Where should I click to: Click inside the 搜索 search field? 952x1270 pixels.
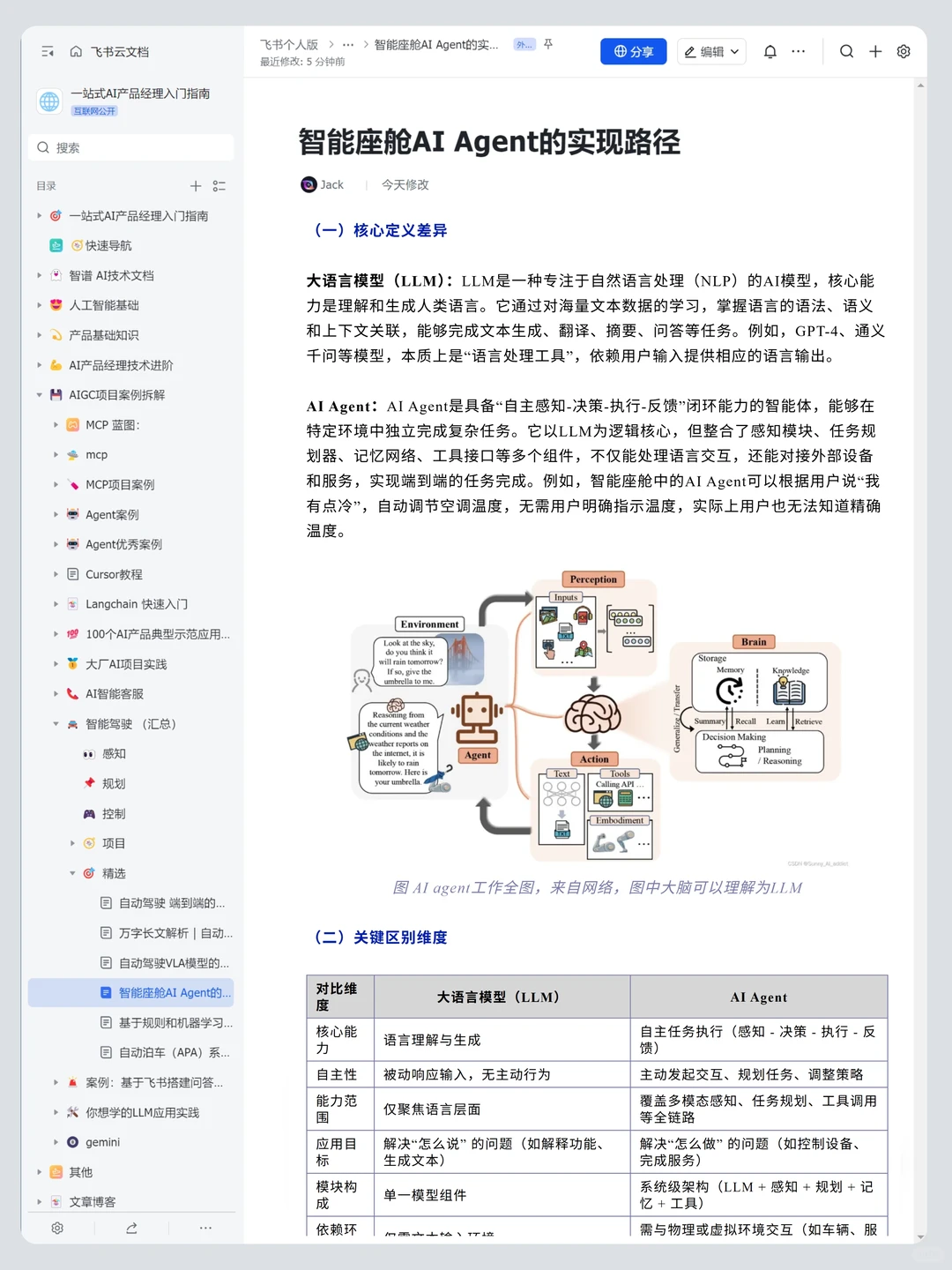click(x=130, y=147)
